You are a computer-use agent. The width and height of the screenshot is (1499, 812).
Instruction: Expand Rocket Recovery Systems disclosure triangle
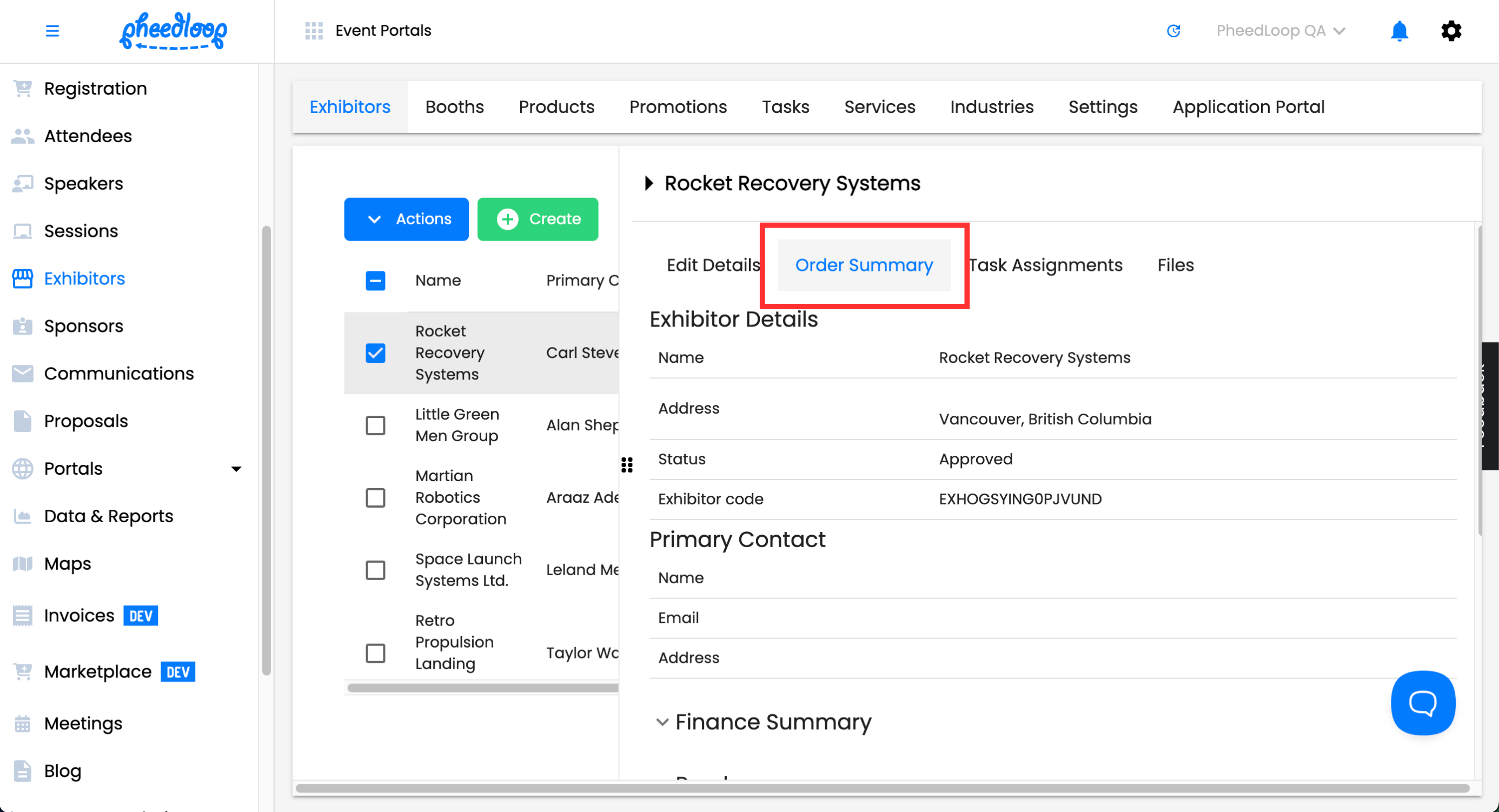pyautogui.click(x=648, y=184)
